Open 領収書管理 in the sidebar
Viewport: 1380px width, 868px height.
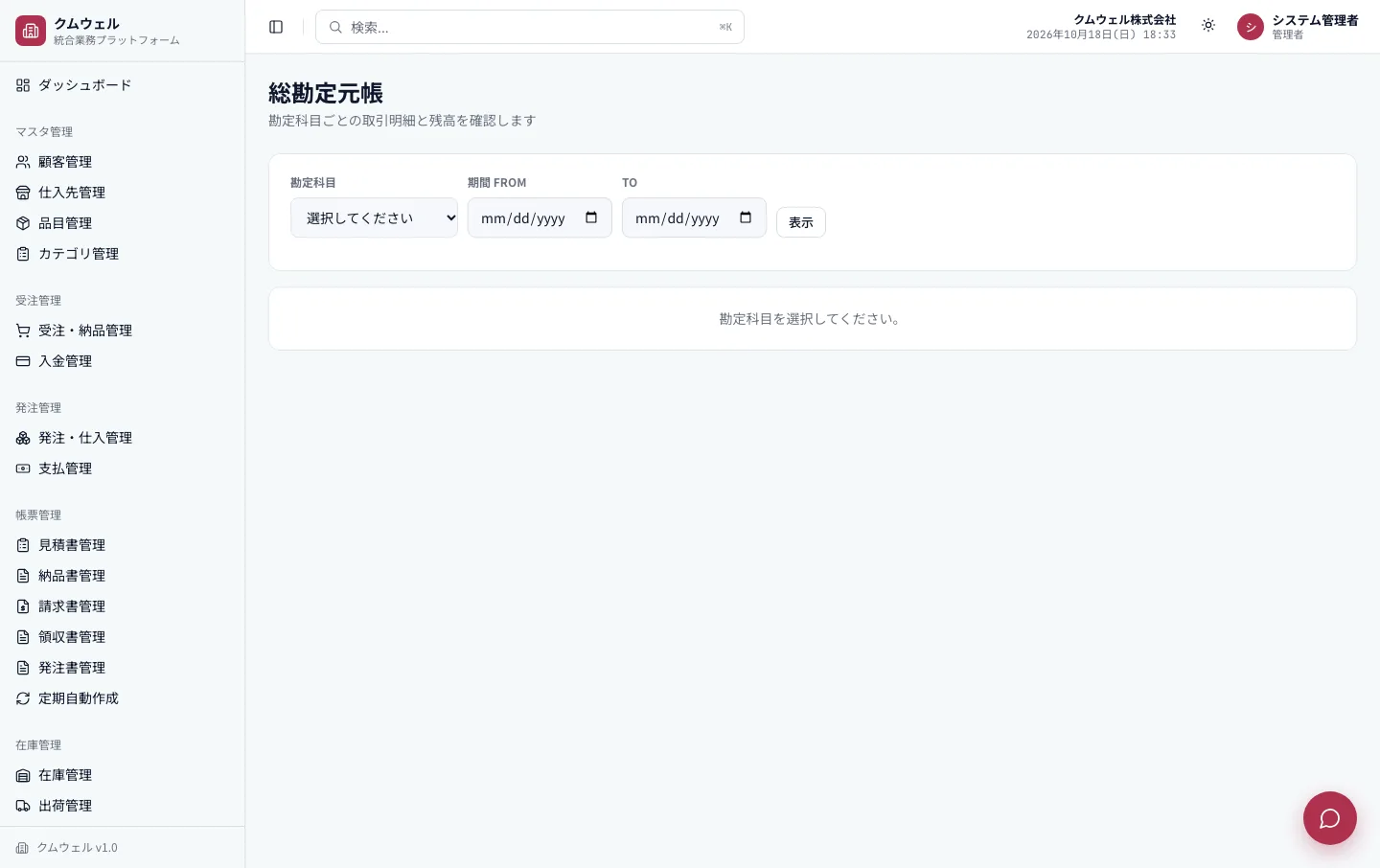point(122,637)
